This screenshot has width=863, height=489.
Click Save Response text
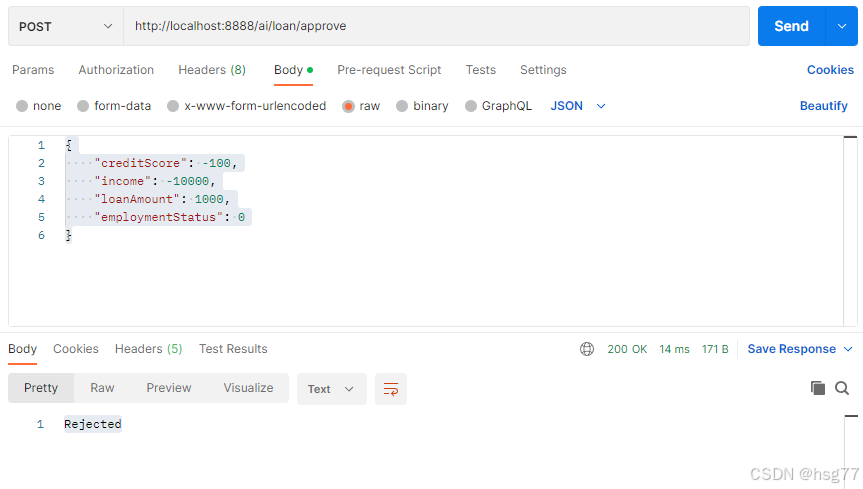[x=791, y=349]
